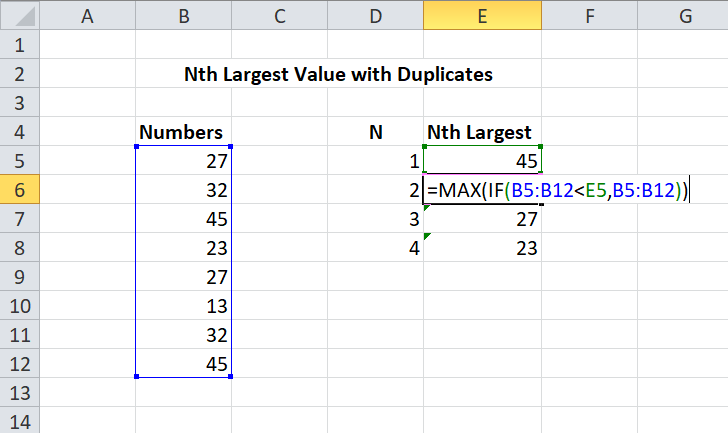This screenshot has height=433, width=728.
Task: Select column G header
Action: 683,16
